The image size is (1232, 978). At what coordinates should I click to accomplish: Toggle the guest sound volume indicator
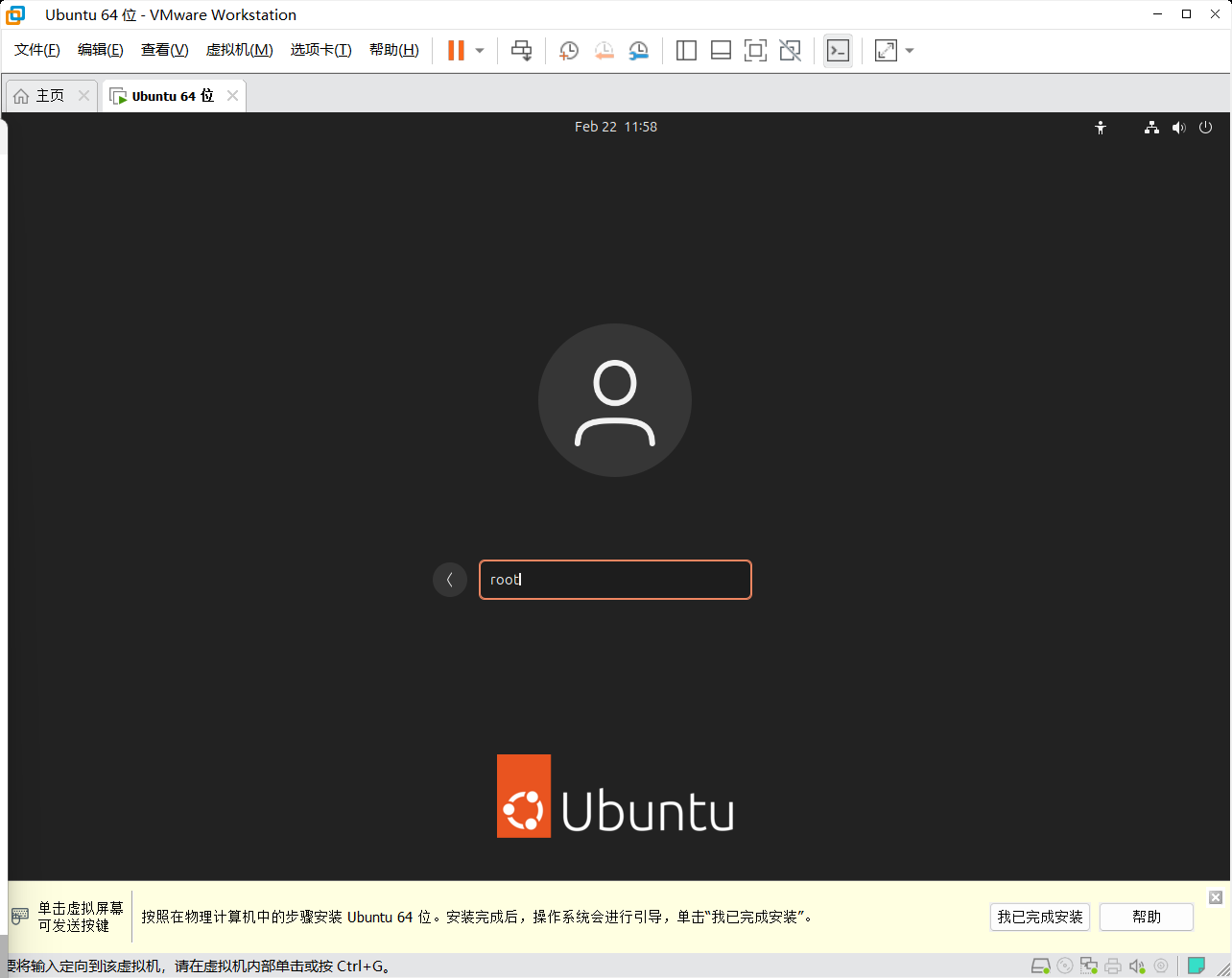tap(1178, 127)
